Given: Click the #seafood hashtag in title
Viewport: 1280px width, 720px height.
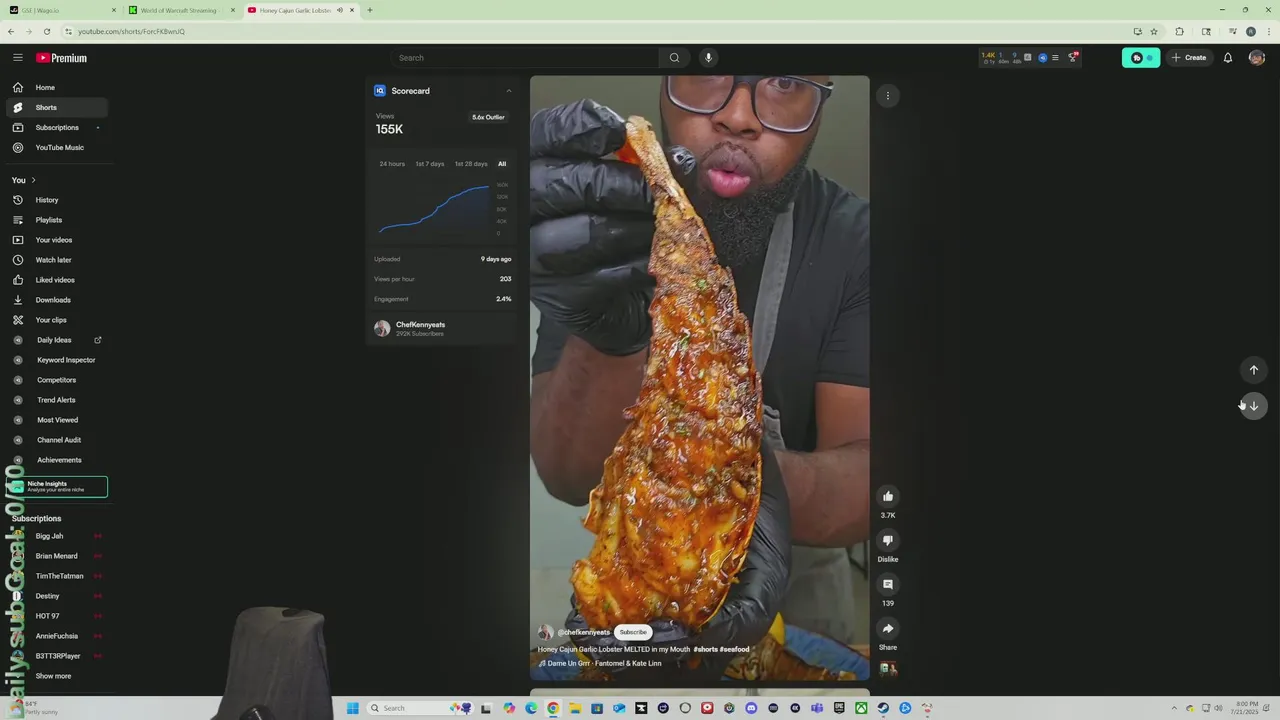Looking at the screenshot, I should 734,649.
